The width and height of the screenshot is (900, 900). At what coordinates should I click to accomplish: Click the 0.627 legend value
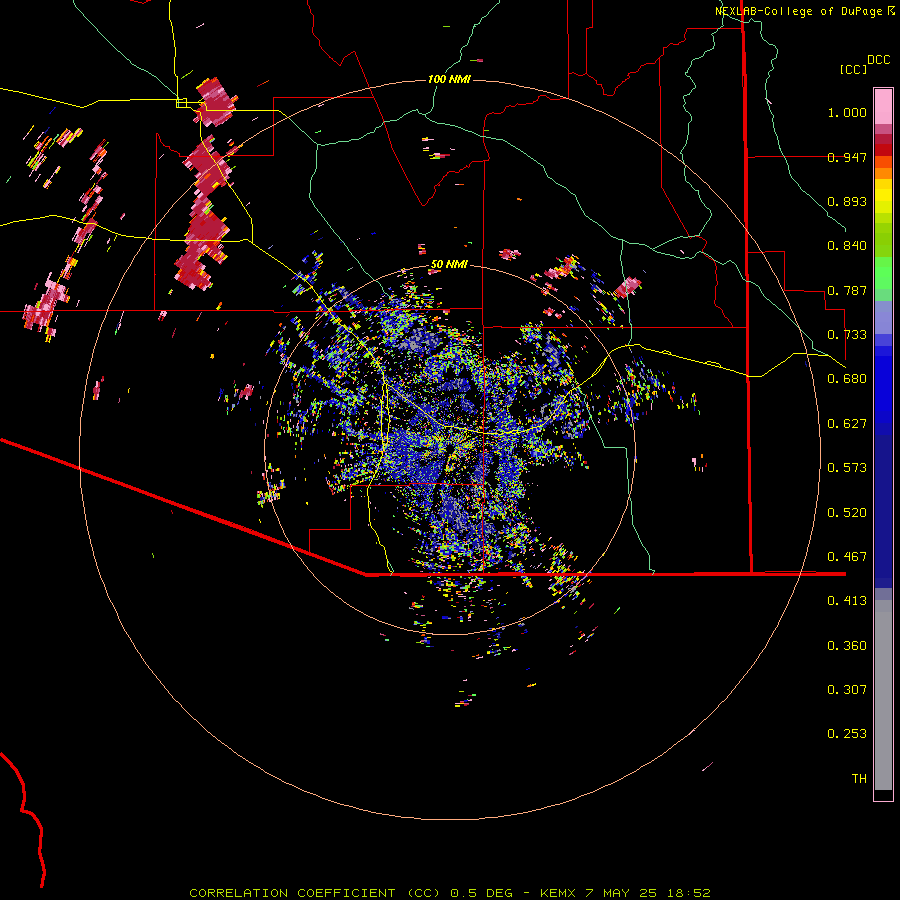(847, 424)
